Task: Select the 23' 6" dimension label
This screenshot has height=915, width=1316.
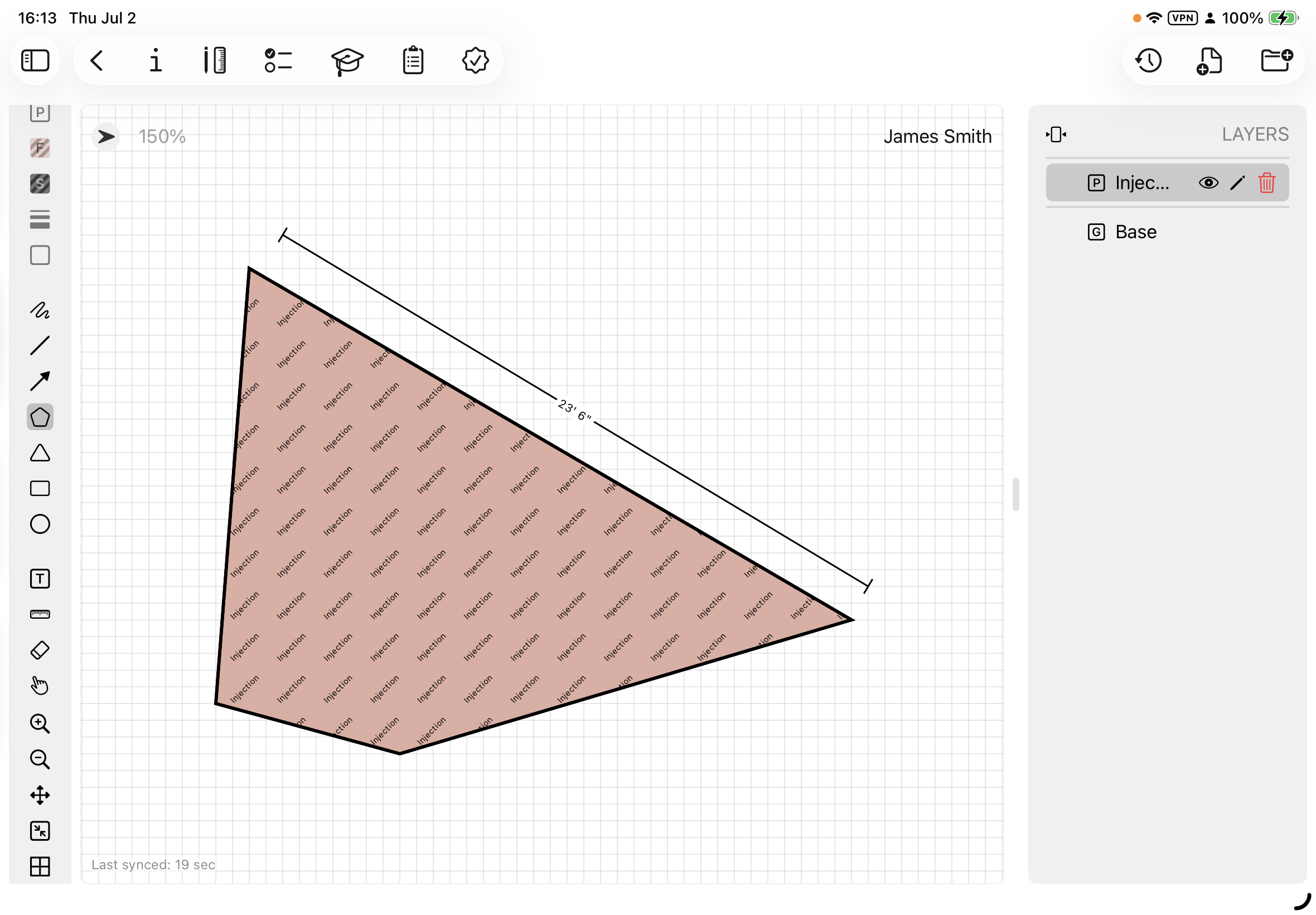Action: tap(575, 410)
